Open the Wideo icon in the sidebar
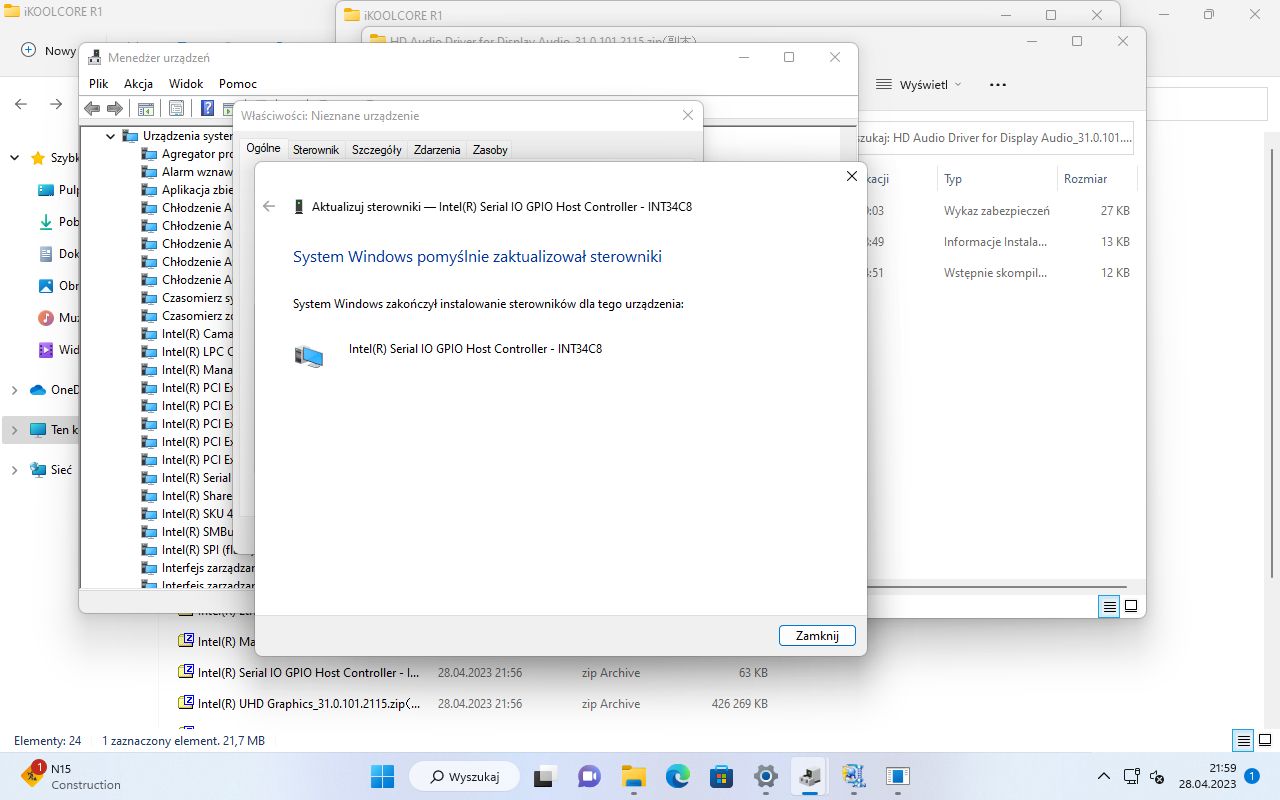Image resolution: width=1280 pixels, height=800 pixels. 45,349
